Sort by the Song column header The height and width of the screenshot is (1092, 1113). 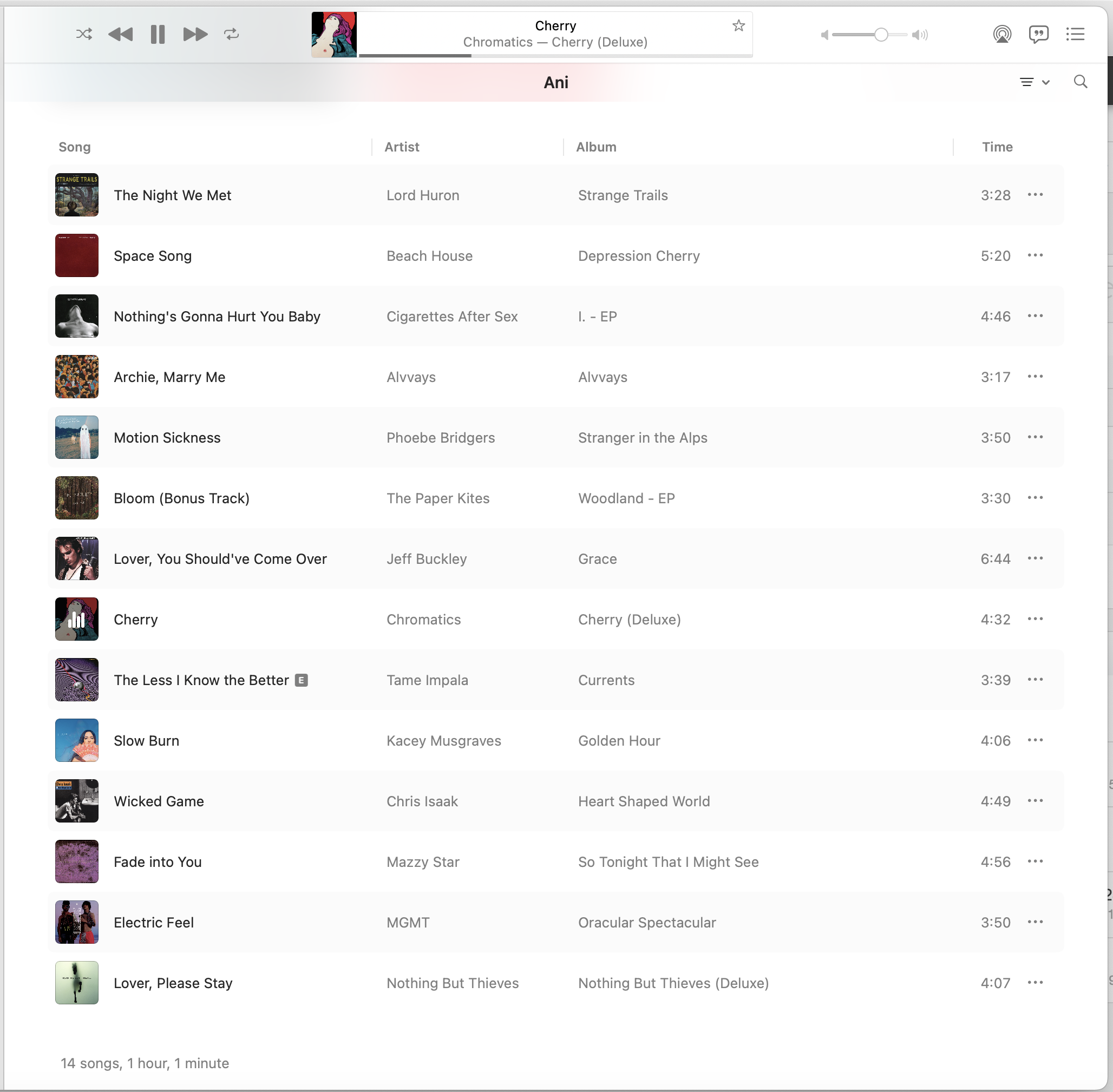pos(75,147)
